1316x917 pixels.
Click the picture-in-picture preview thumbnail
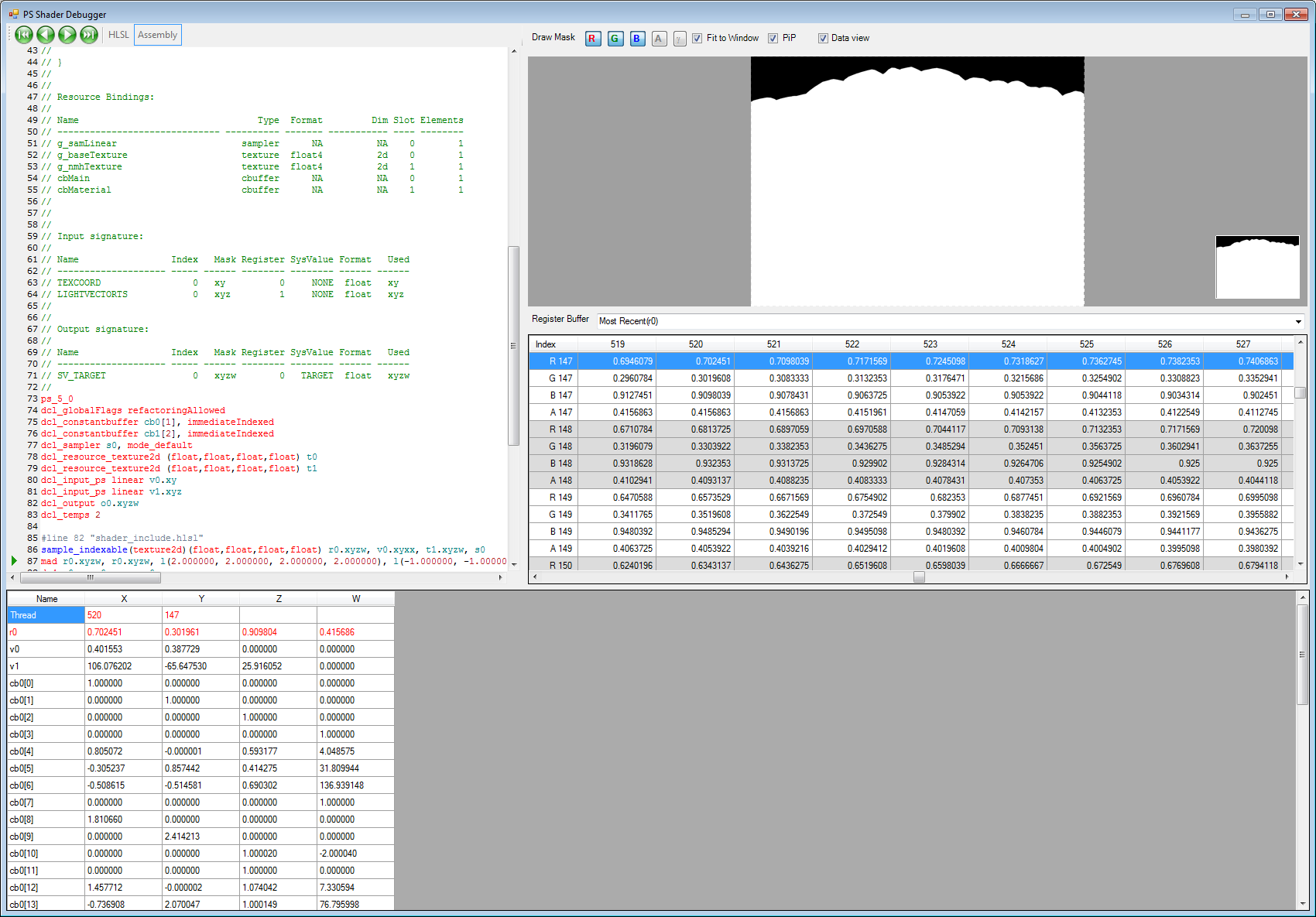1257,267
